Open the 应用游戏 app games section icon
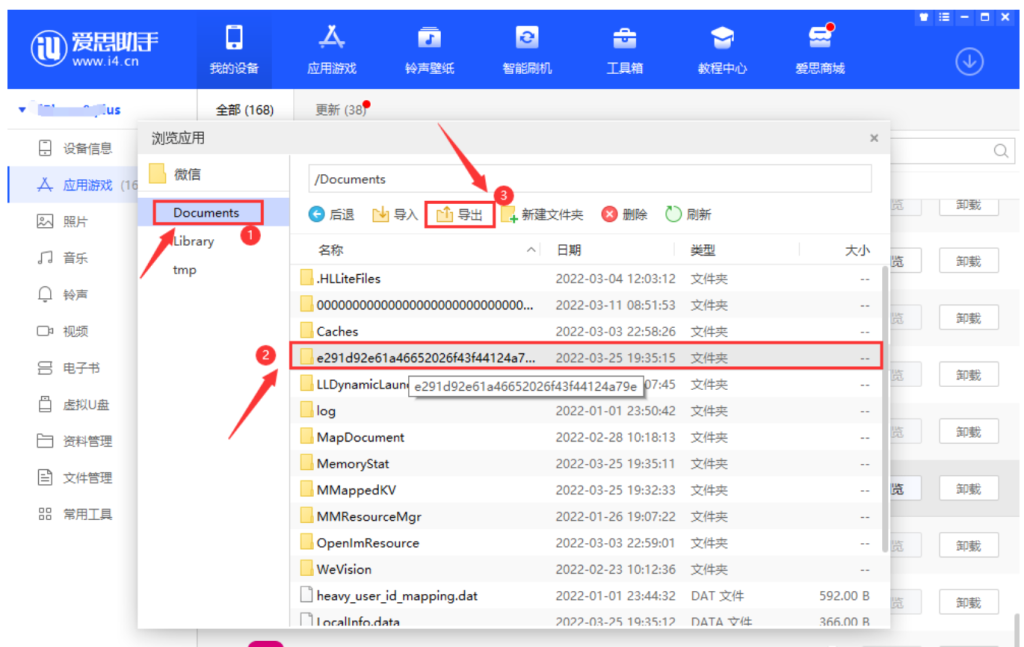Image resolution: width=1024 pixels, height=647 pixels. pyautogui.click(x=331, y=39)
